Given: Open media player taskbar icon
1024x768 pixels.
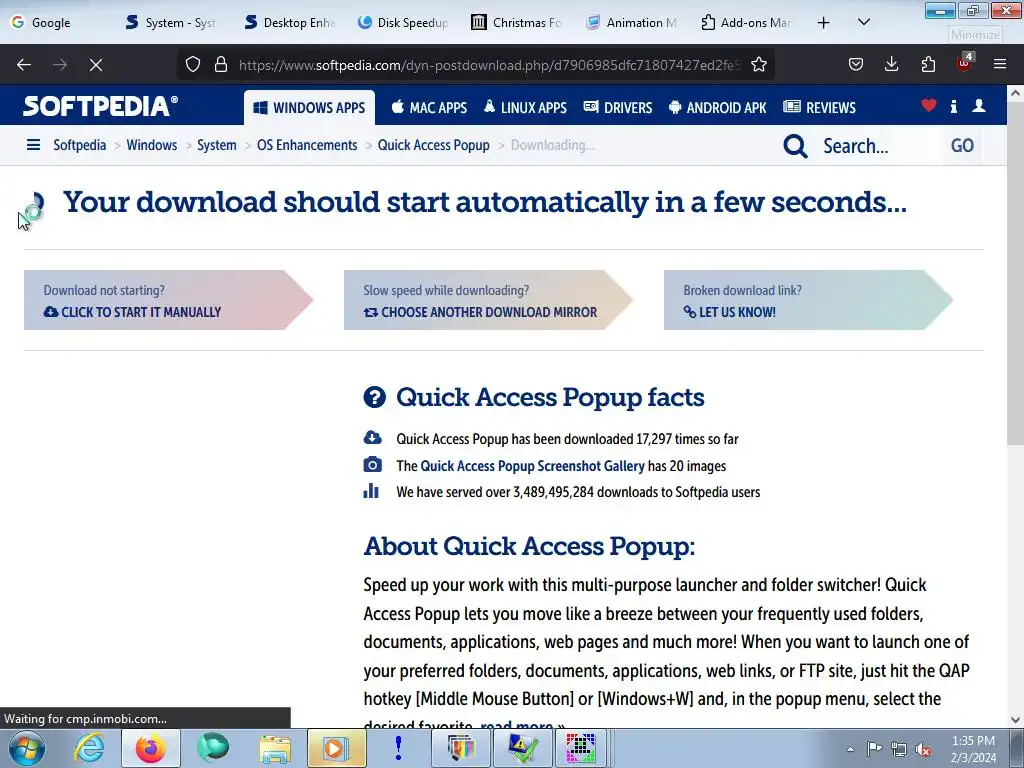Looking at the screenshot, I should tap(336, 748).
